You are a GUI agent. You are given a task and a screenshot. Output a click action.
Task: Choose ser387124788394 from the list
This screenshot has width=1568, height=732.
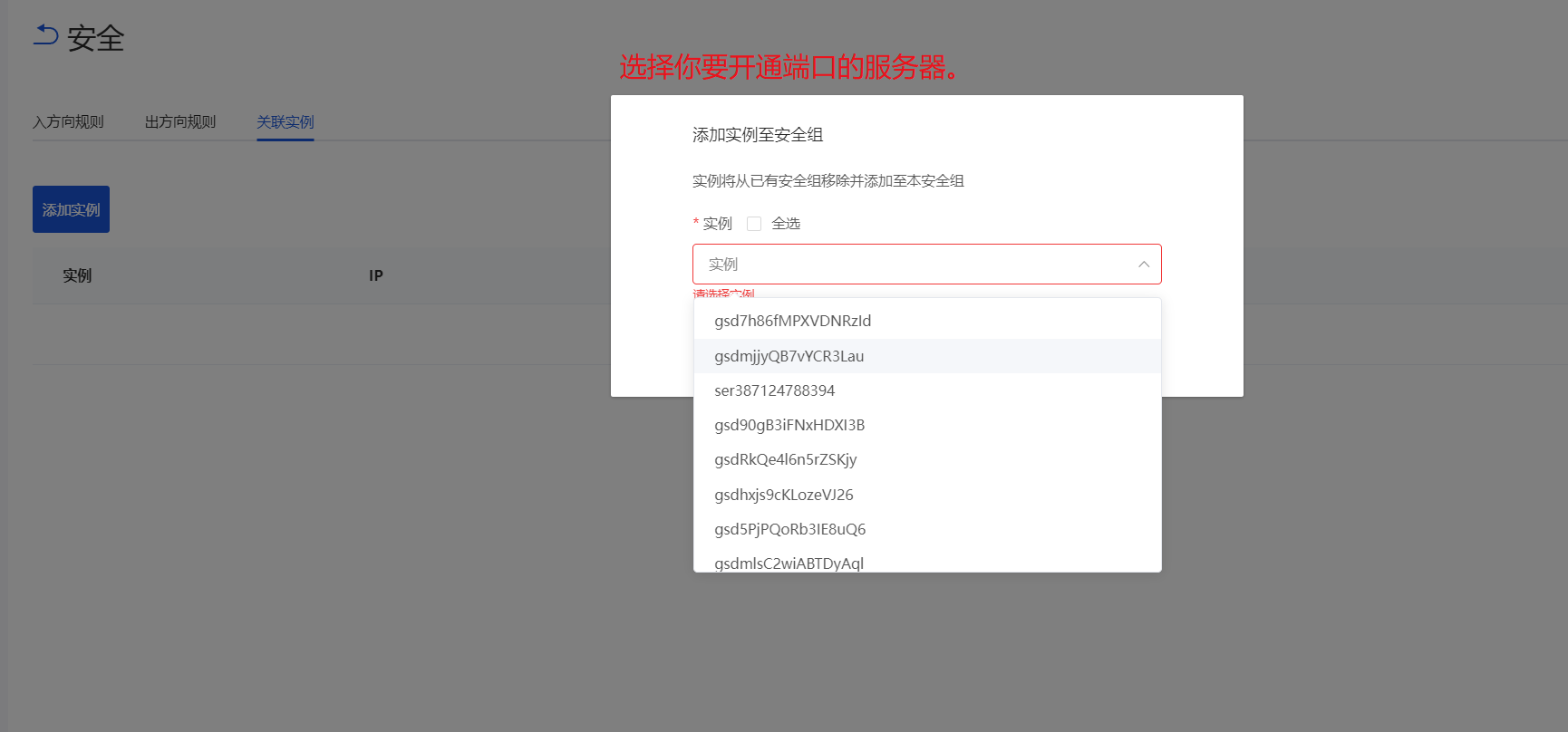[x=927, y=390]
